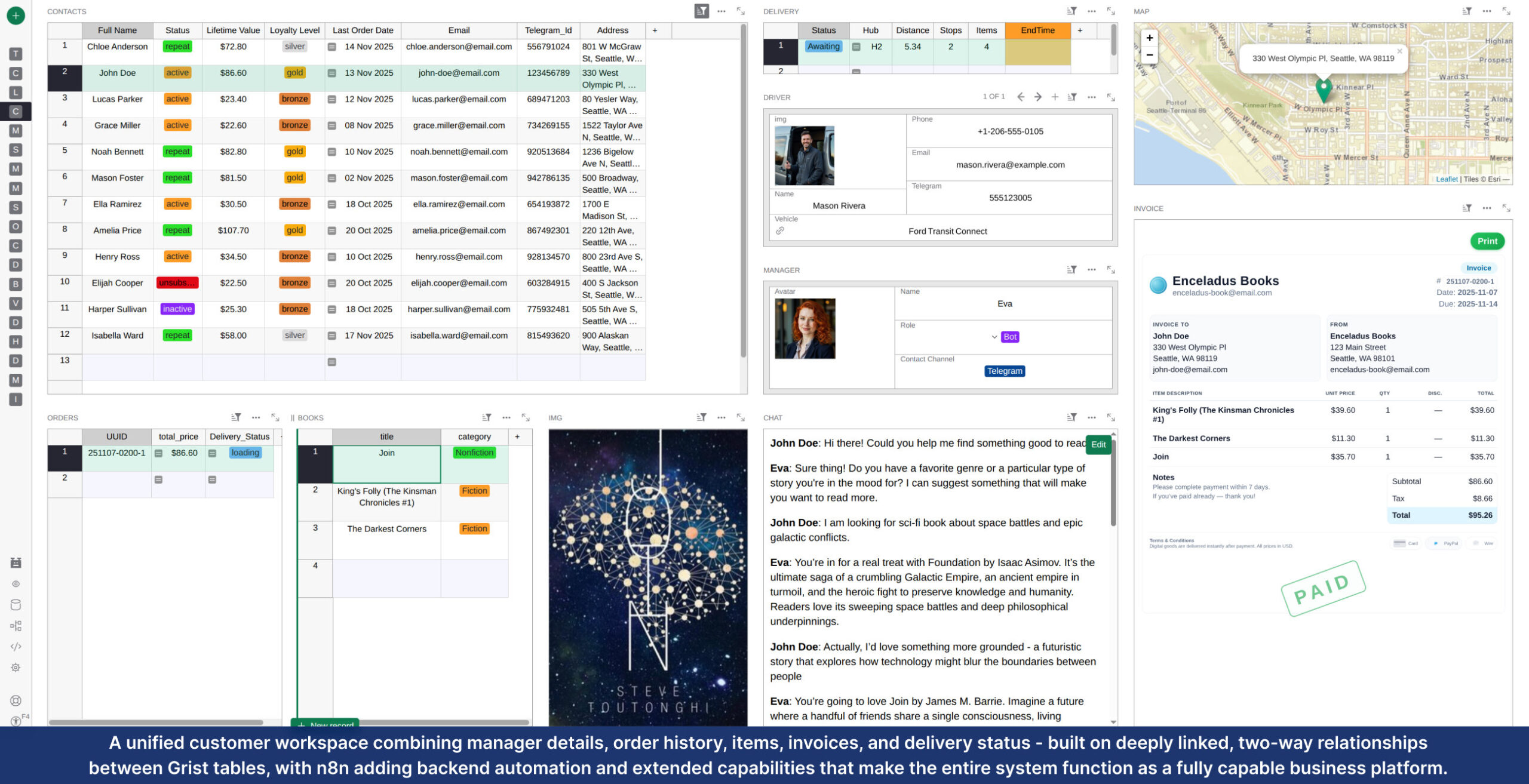Click the green add-new plus button
Screen dimensions: 1529x784
16,16
